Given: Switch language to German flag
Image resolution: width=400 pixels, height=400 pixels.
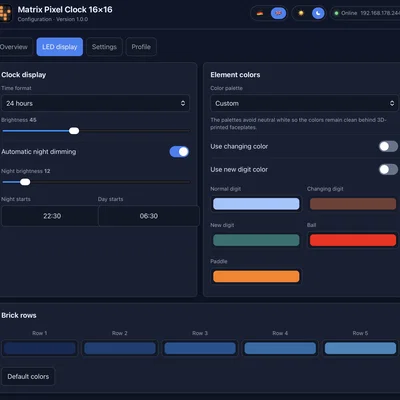Looking at the screenshot, I should 260,13.
